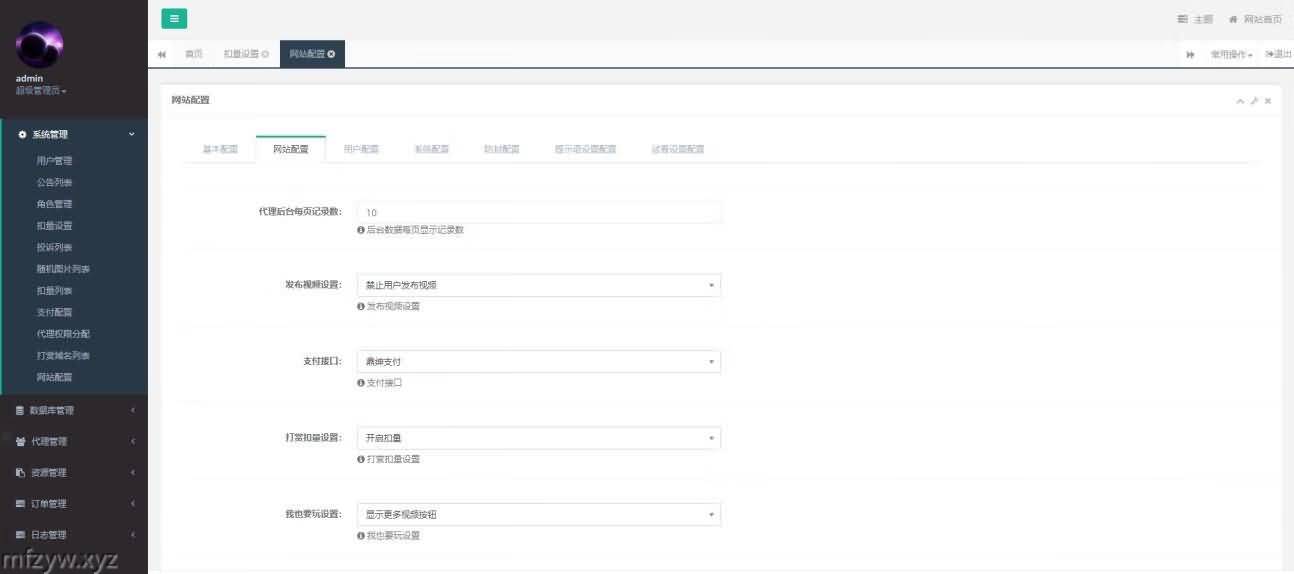Go to 网站首页 via home icon

(x=1255, y=19)
